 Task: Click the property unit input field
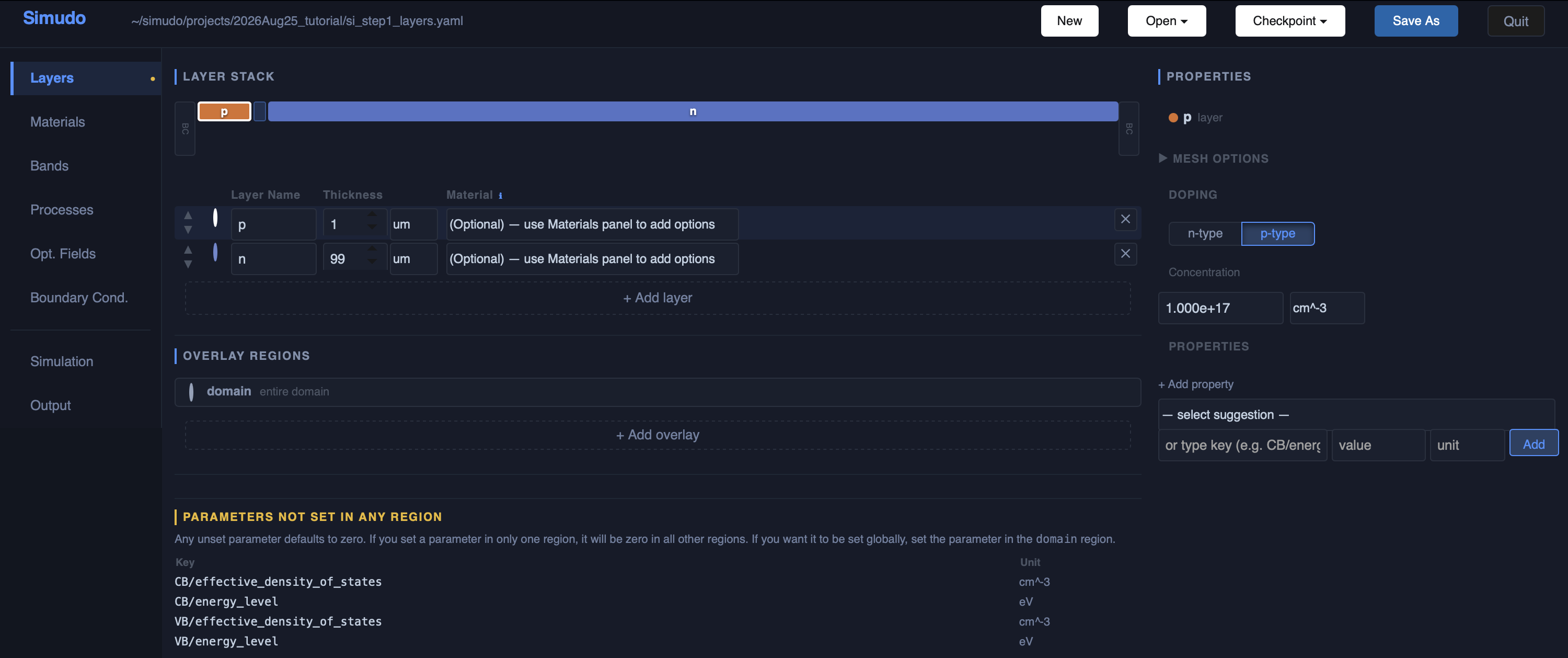[1467, 445]
